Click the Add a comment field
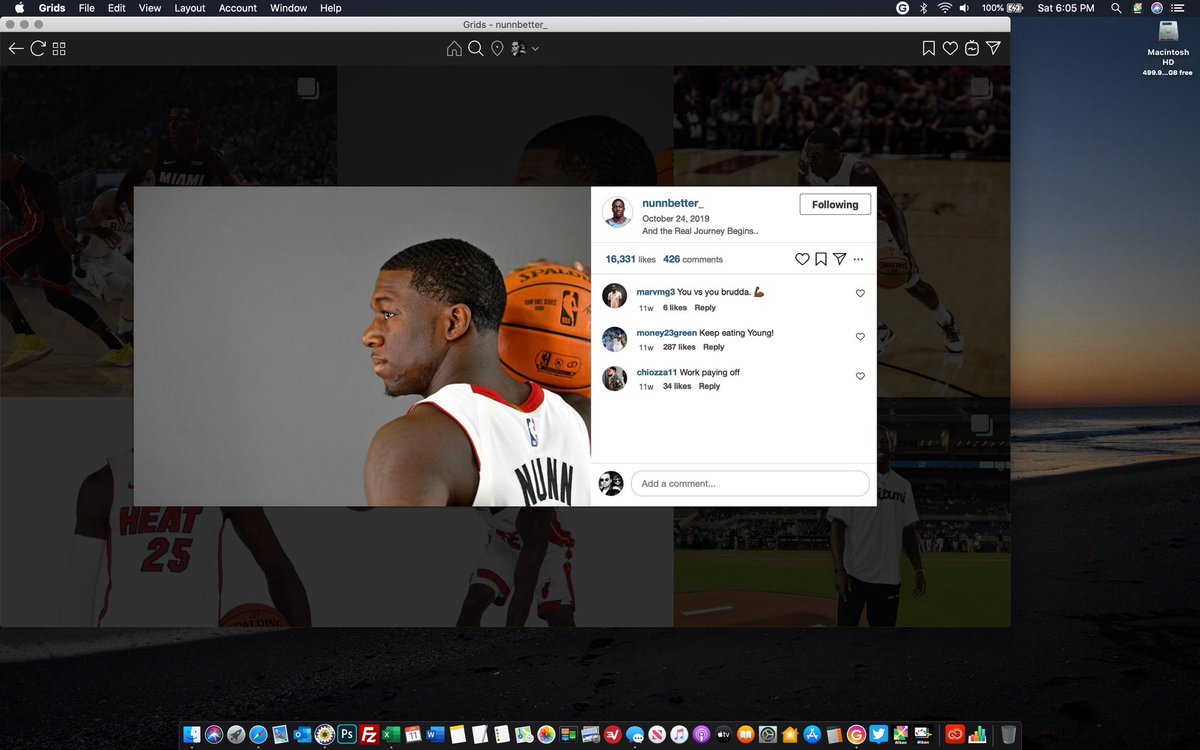The image size is (1200, 750). click(x=750, y=483)
